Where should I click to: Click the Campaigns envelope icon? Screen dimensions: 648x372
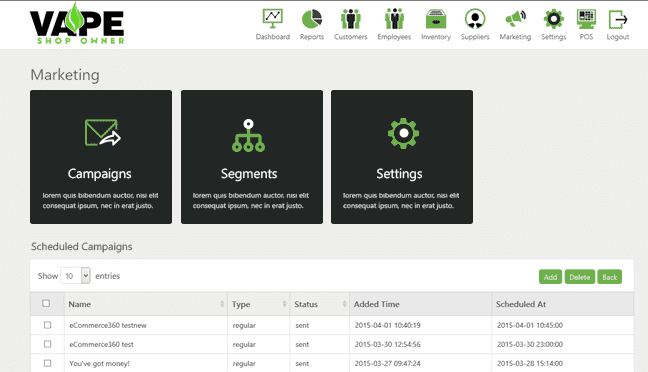click(102, 133)
